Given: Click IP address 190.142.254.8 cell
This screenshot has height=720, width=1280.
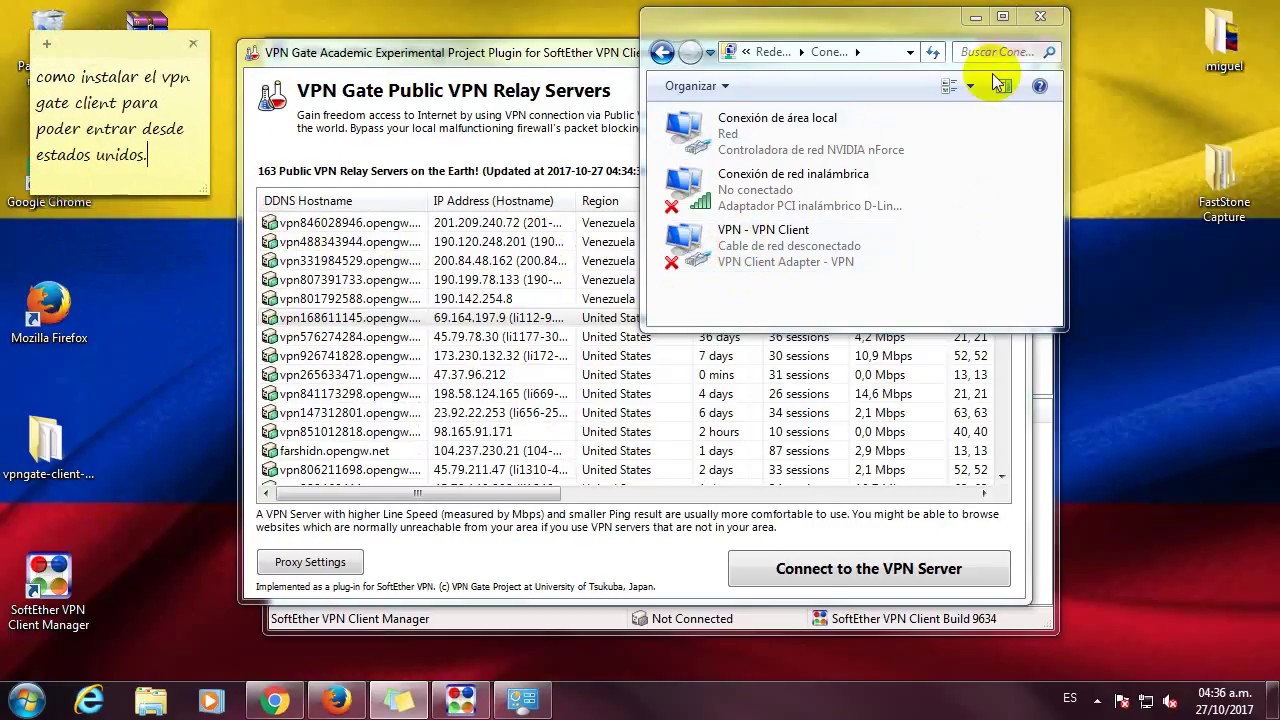Looking at the screenshot, I should [x=473, y=299].
